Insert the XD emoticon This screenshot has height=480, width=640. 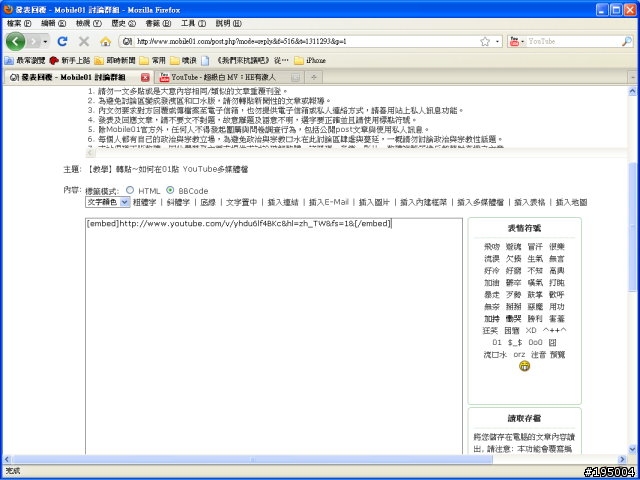(x=531, y=330)
